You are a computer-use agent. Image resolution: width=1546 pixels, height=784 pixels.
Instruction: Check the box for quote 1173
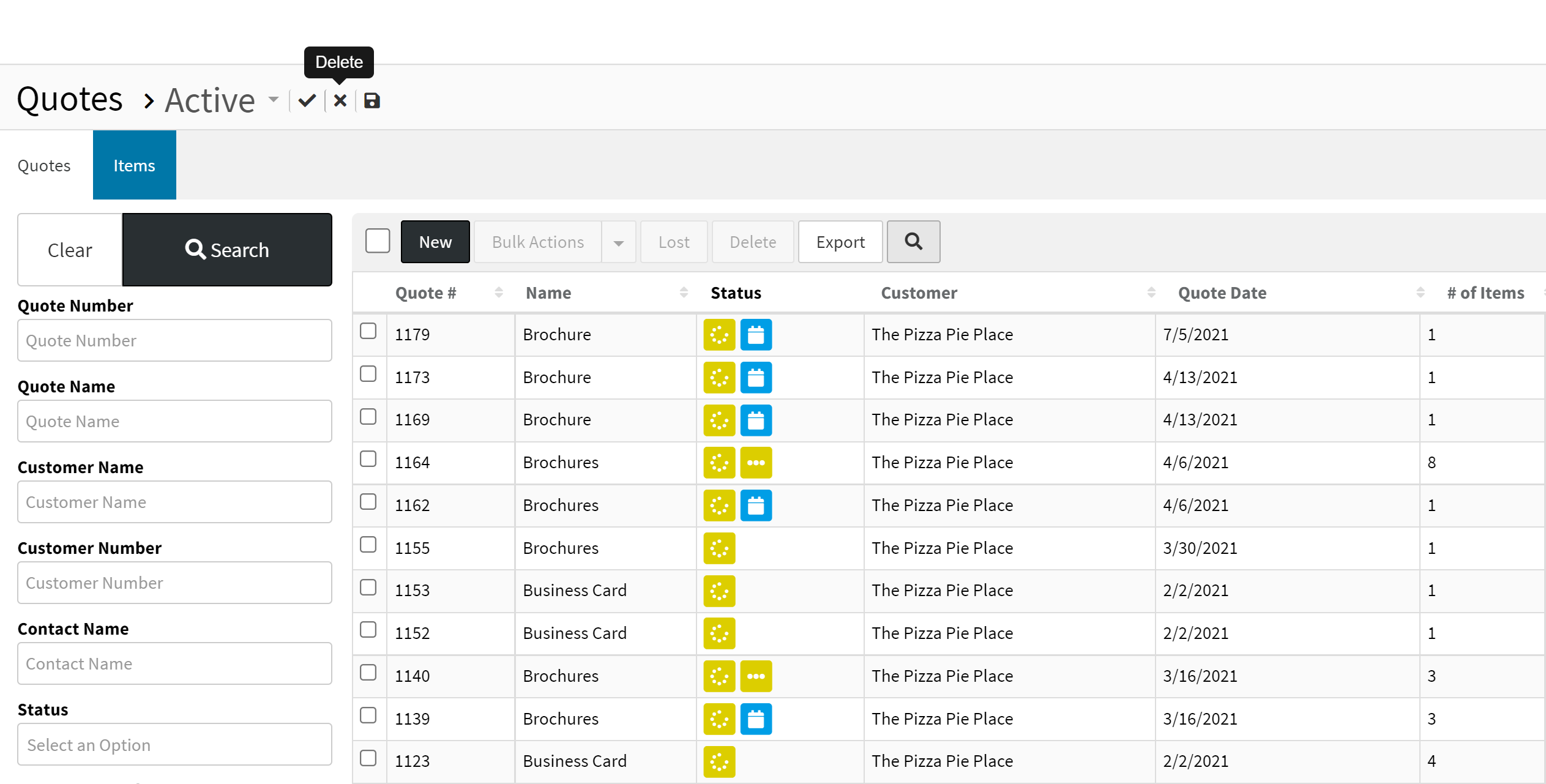point(368,374)
